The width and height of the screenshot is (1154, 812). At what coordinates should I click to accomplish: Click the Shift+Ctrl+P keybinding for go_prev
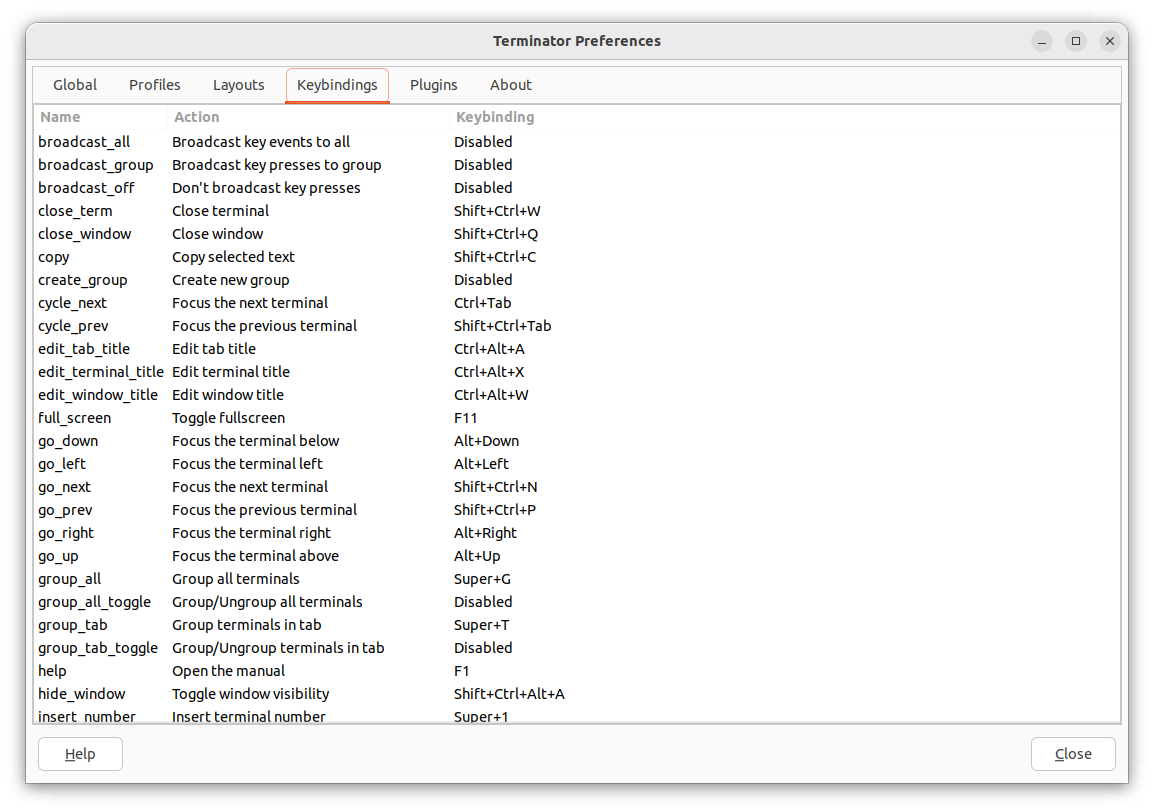coord(495,510)
